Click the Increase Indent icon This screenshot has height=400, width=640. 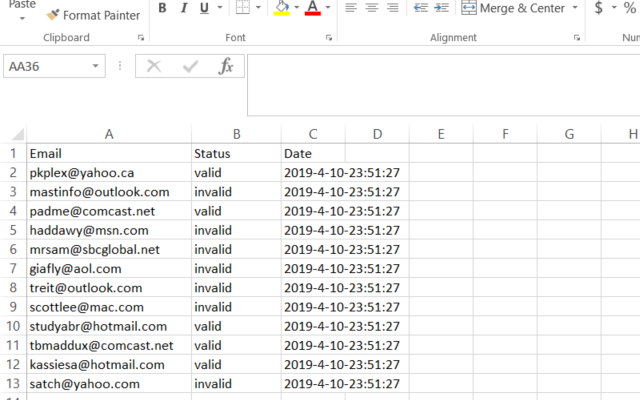[x=442, y=8]
